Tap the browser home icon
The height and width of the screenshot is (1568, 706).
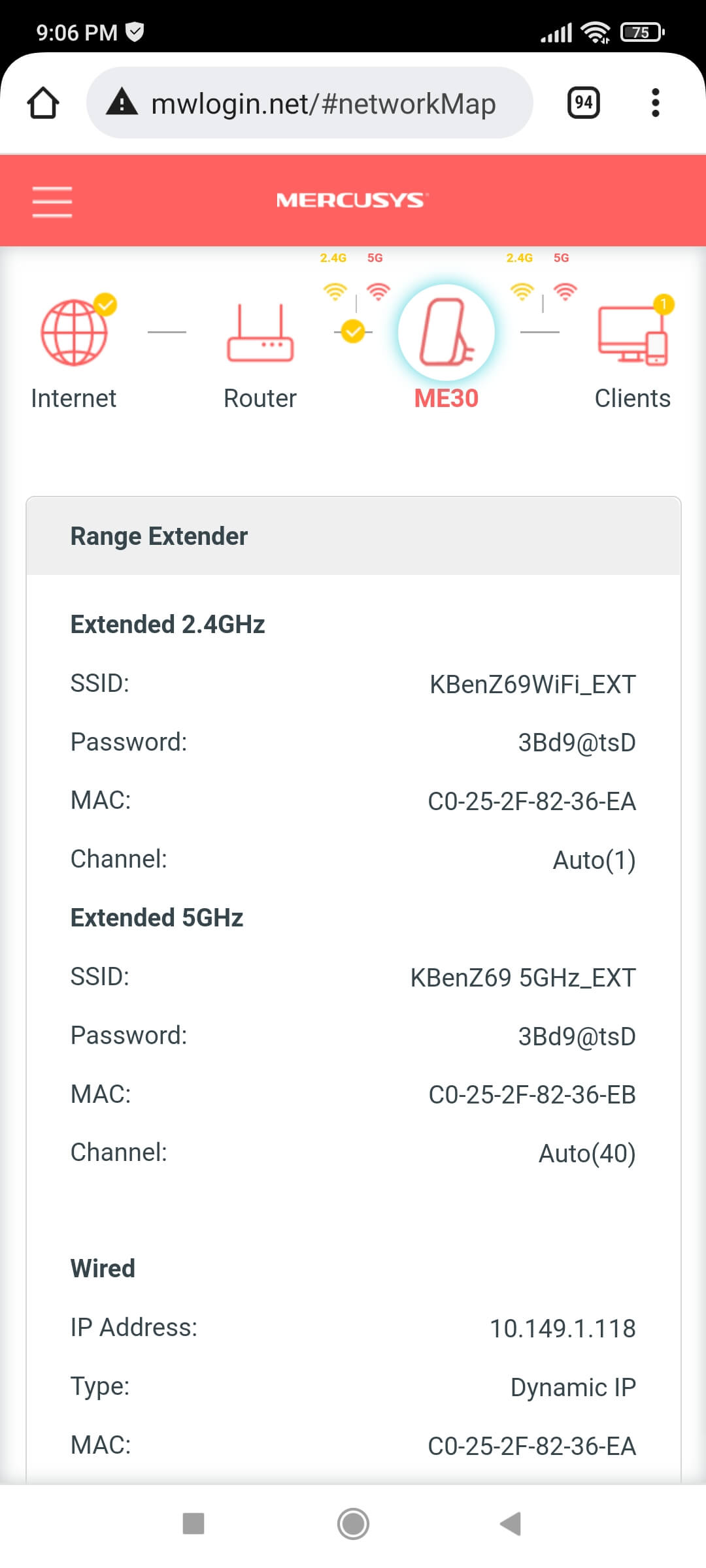43,103
